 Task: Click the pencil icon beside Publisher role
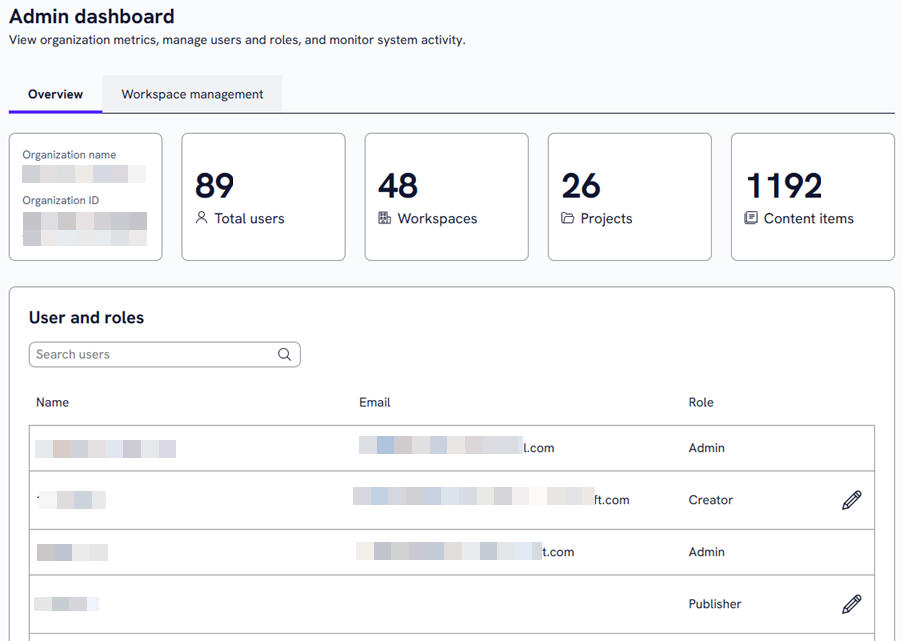(x=851, y=604)
